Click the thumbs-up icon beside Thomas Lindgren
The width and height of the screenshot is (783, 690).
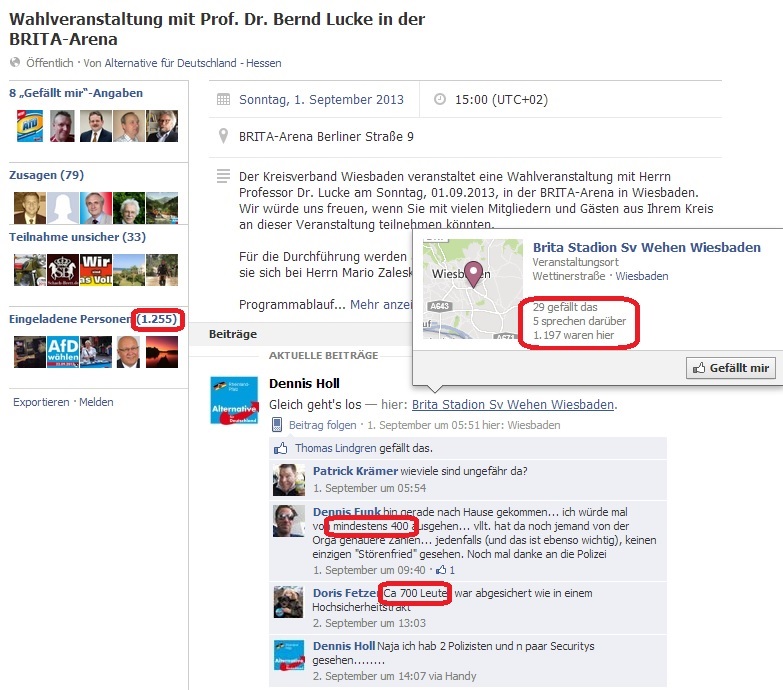281,448
